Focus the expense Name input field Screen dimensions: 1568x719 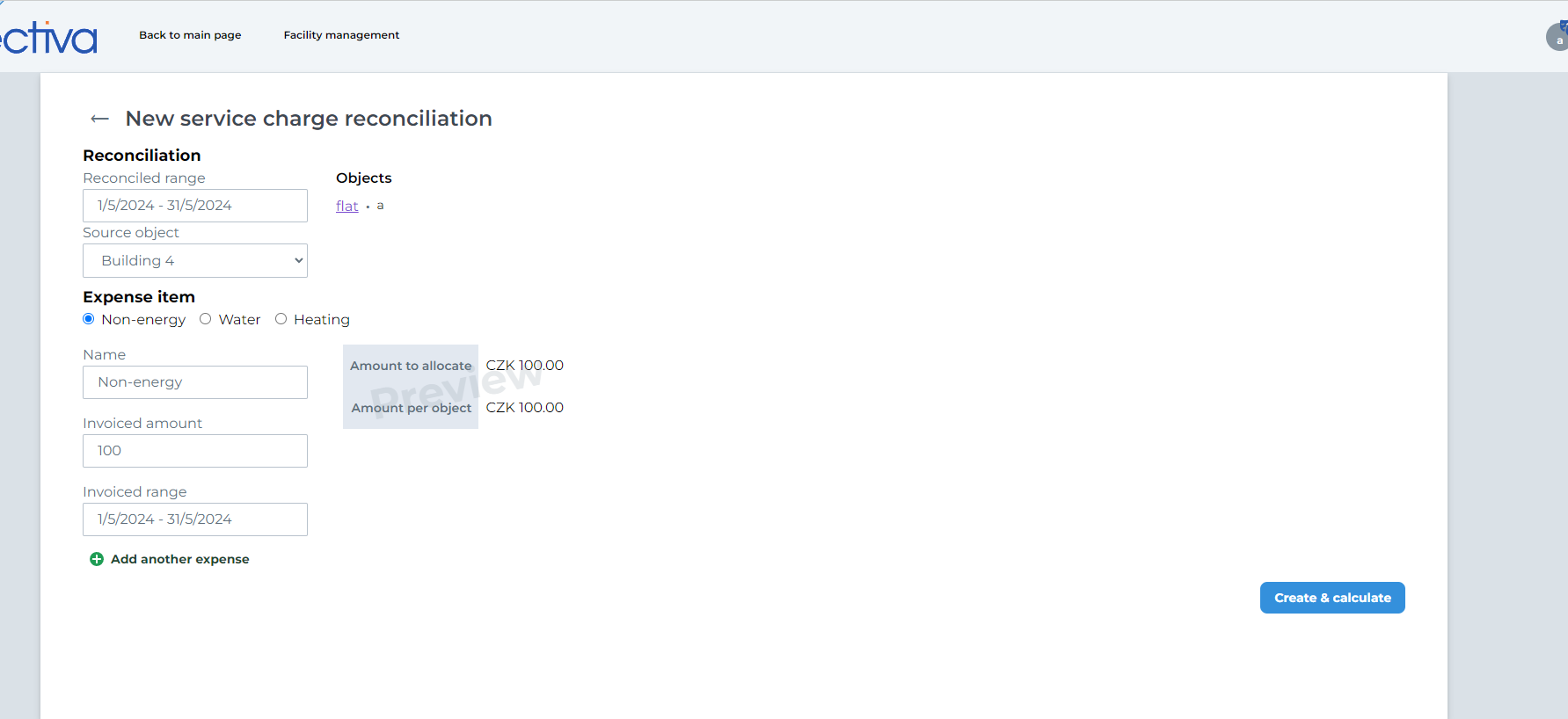tap(195, 382)
